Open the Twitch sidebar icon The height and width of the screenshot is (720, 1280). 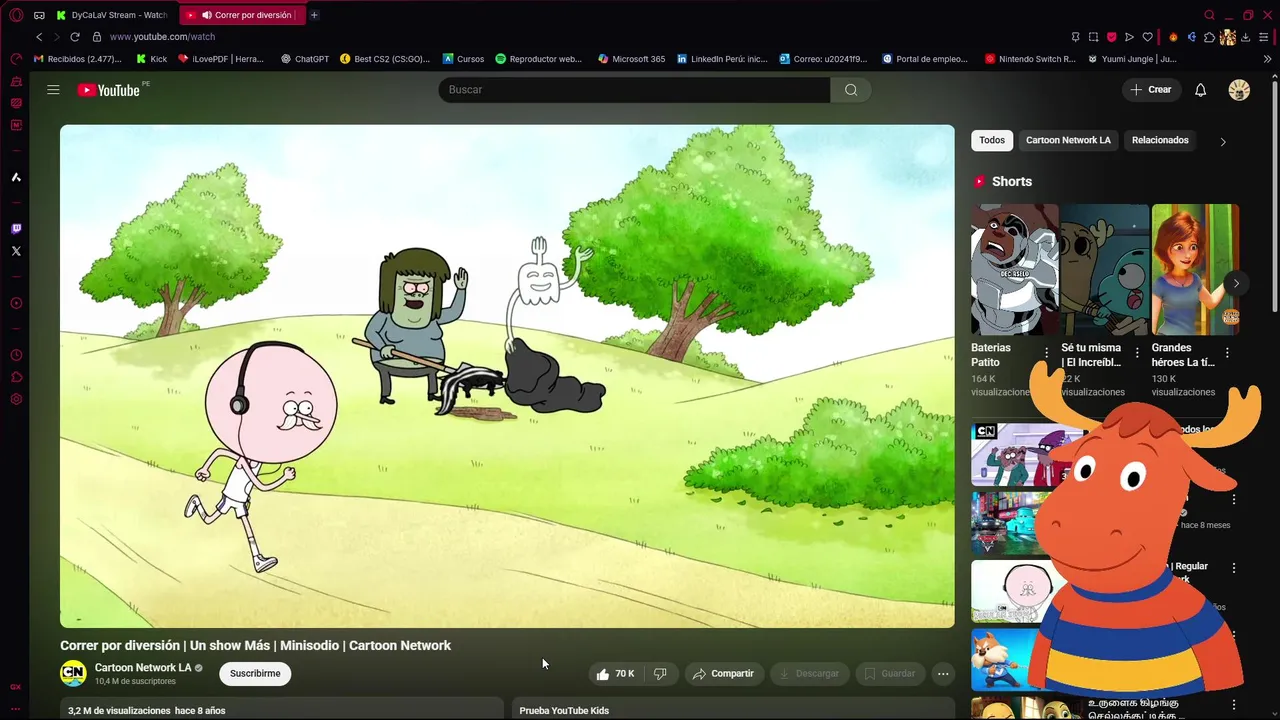point(16,229)
